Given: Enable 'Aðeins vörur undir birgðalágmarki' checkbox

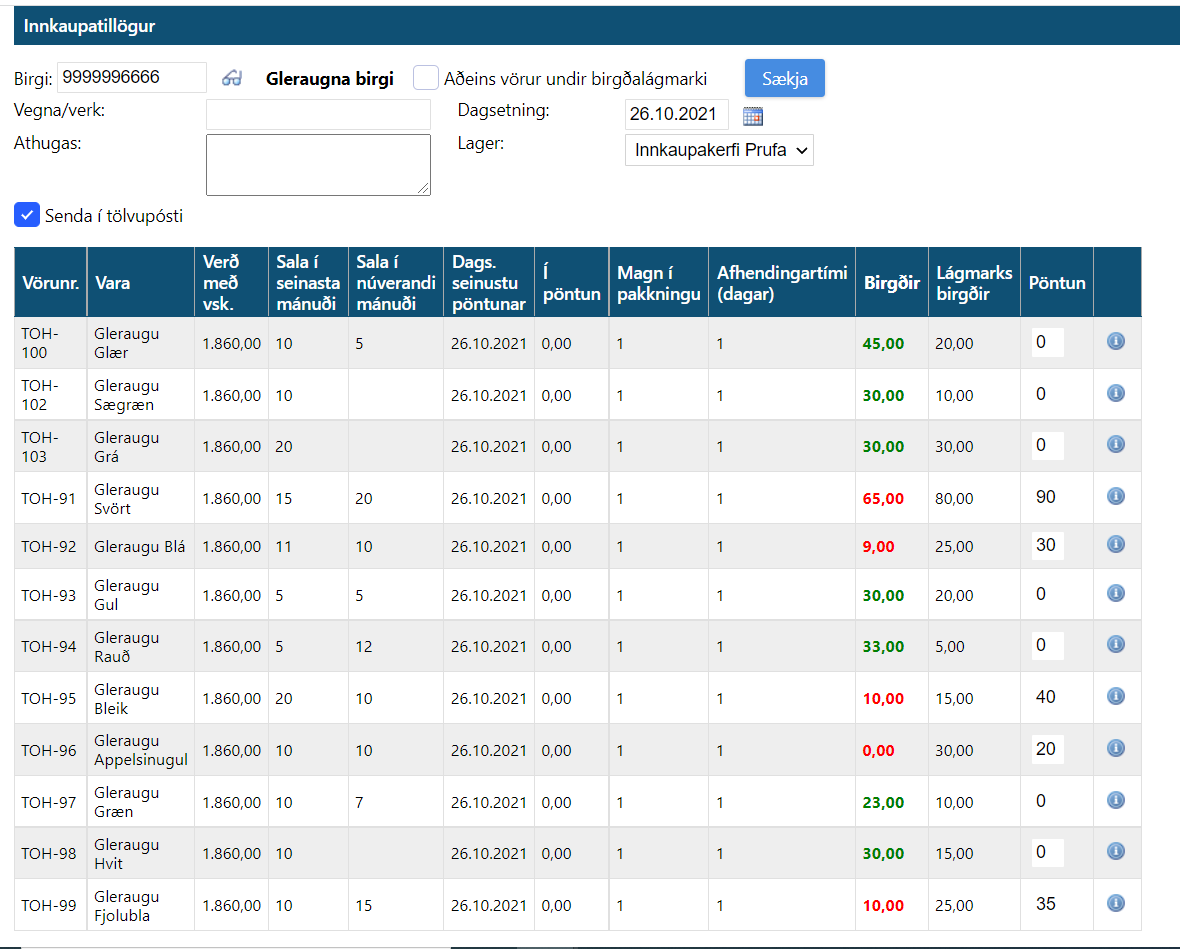Looking at the screenshot, I should (426, 78).
